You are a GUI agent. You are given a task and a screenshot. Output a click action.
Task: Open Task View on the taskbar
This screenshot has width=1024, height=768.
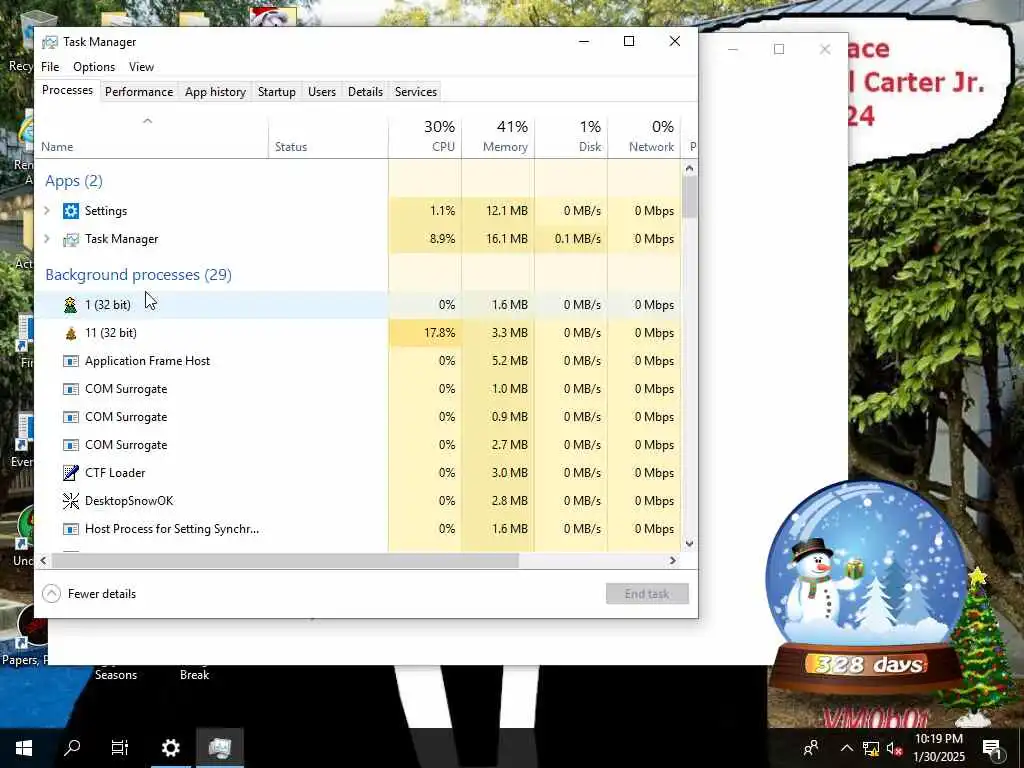tap(120, 748)
